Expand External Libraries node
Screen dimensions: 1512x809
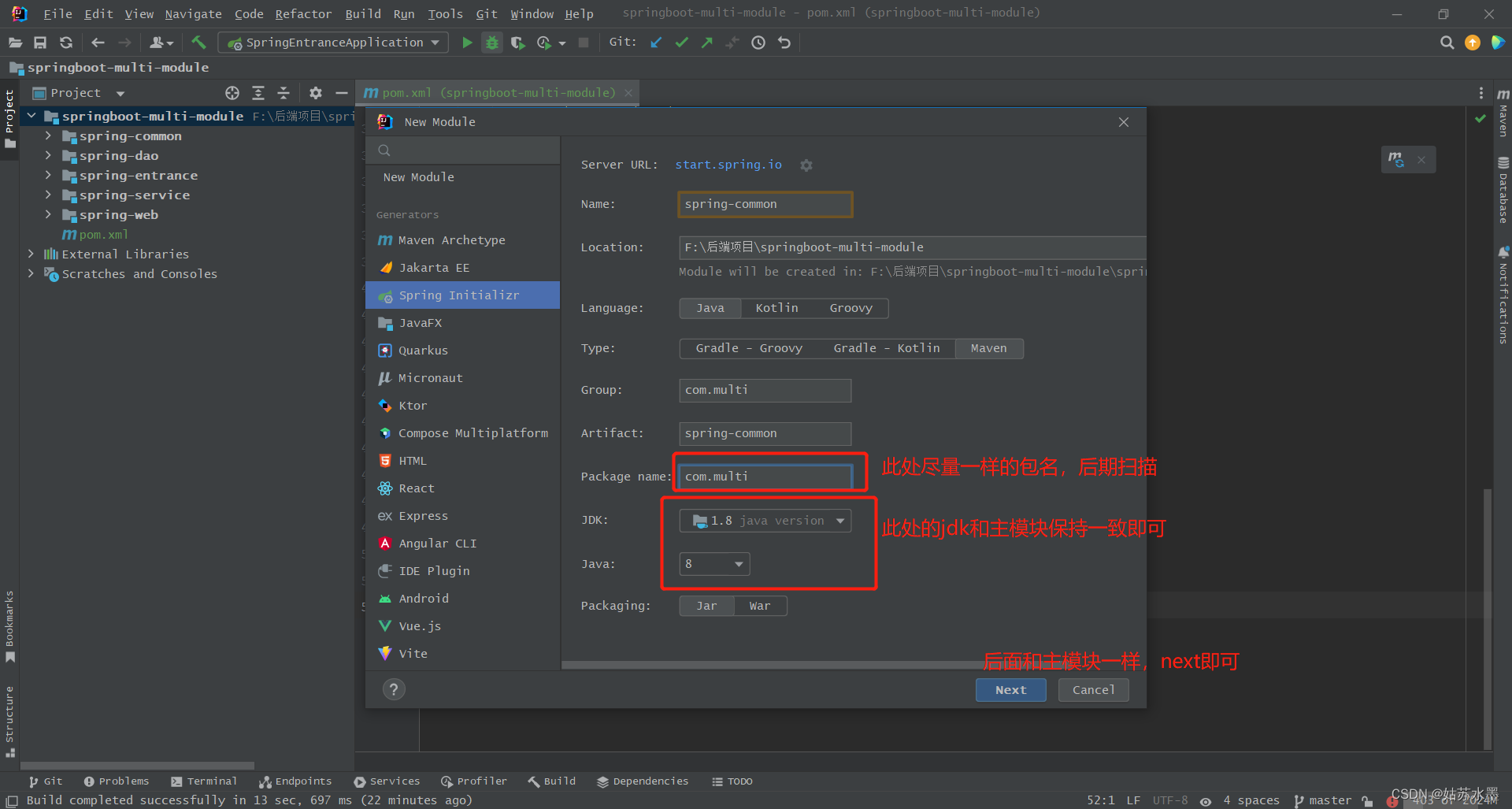click(31, 254)
